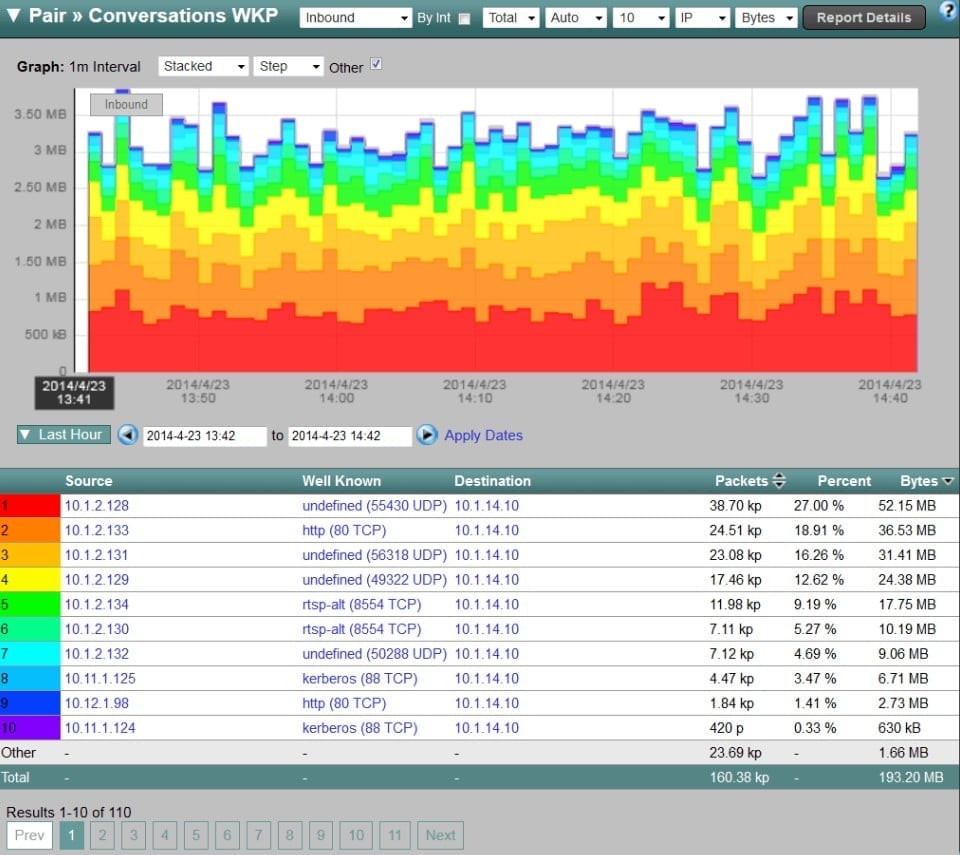Screen dimensions: 960x855
Task: Click rtsp-alt (8554 TCP) for 10.1.2.134
Action: [362, 605]
